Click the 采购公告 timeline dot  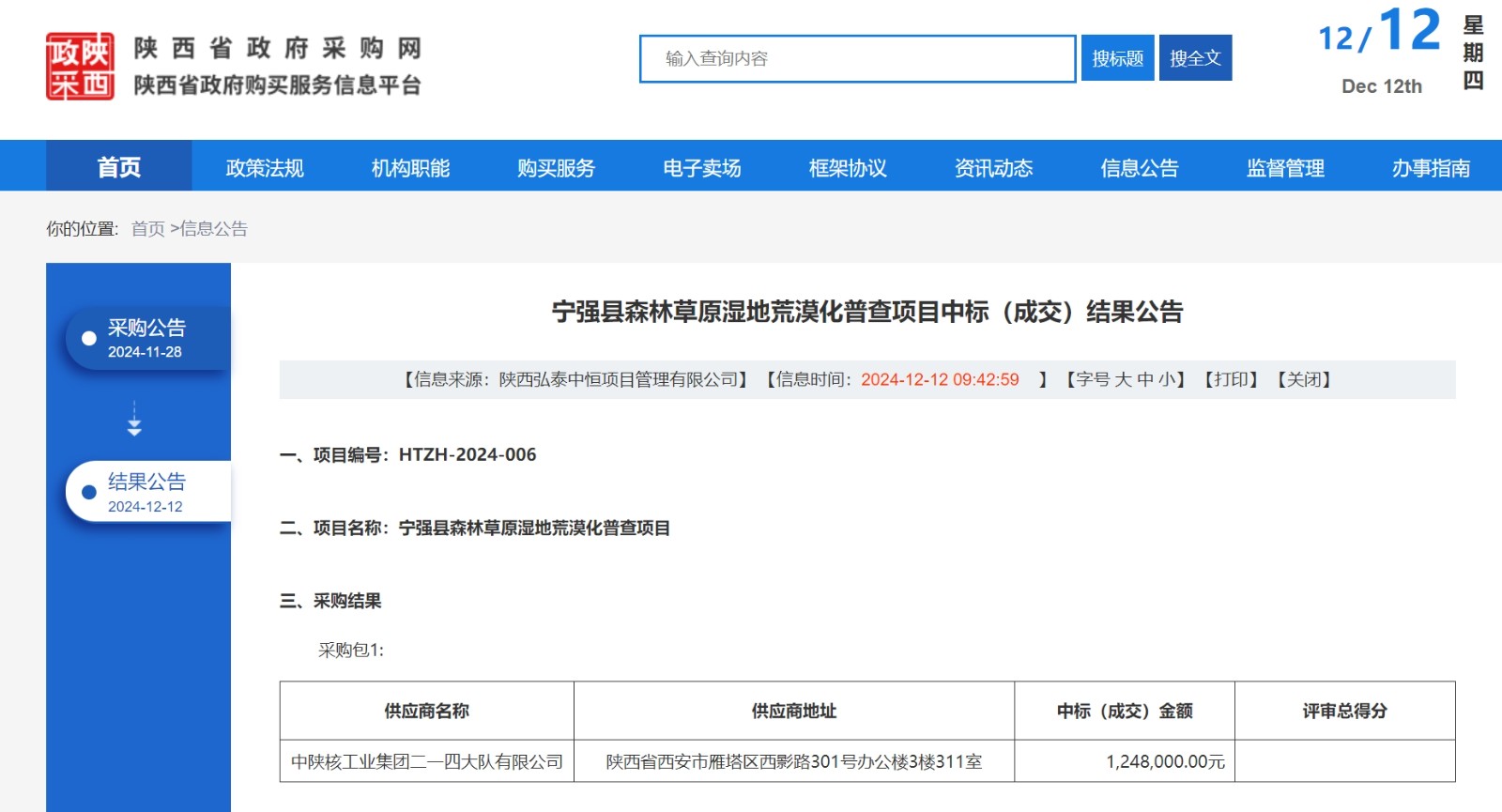(89, 339)
